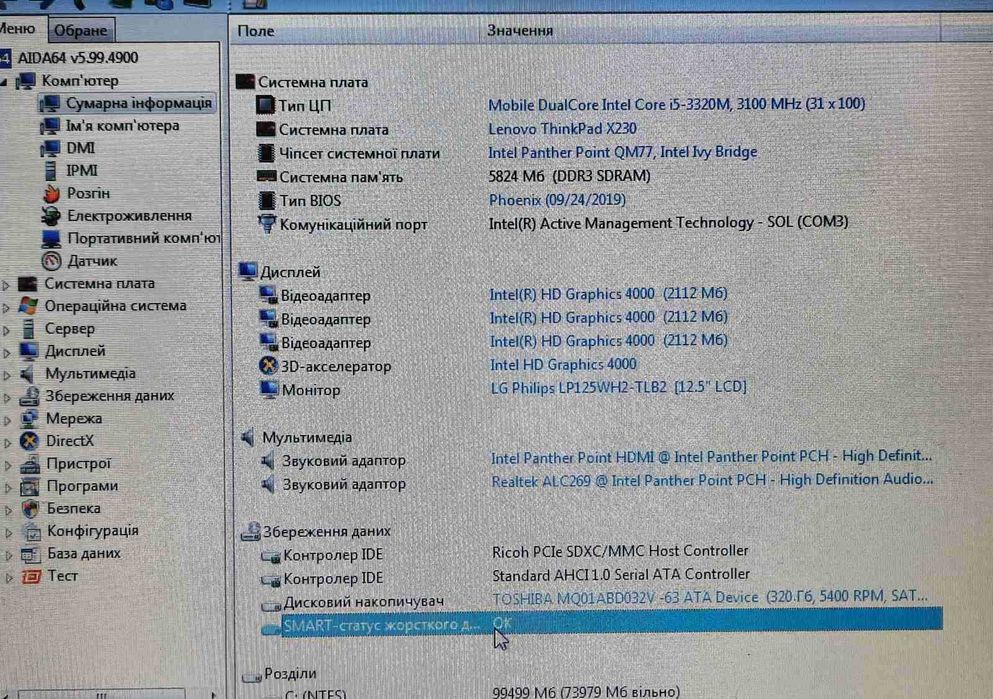Open the Датчик sensor icon

(51, 261)
